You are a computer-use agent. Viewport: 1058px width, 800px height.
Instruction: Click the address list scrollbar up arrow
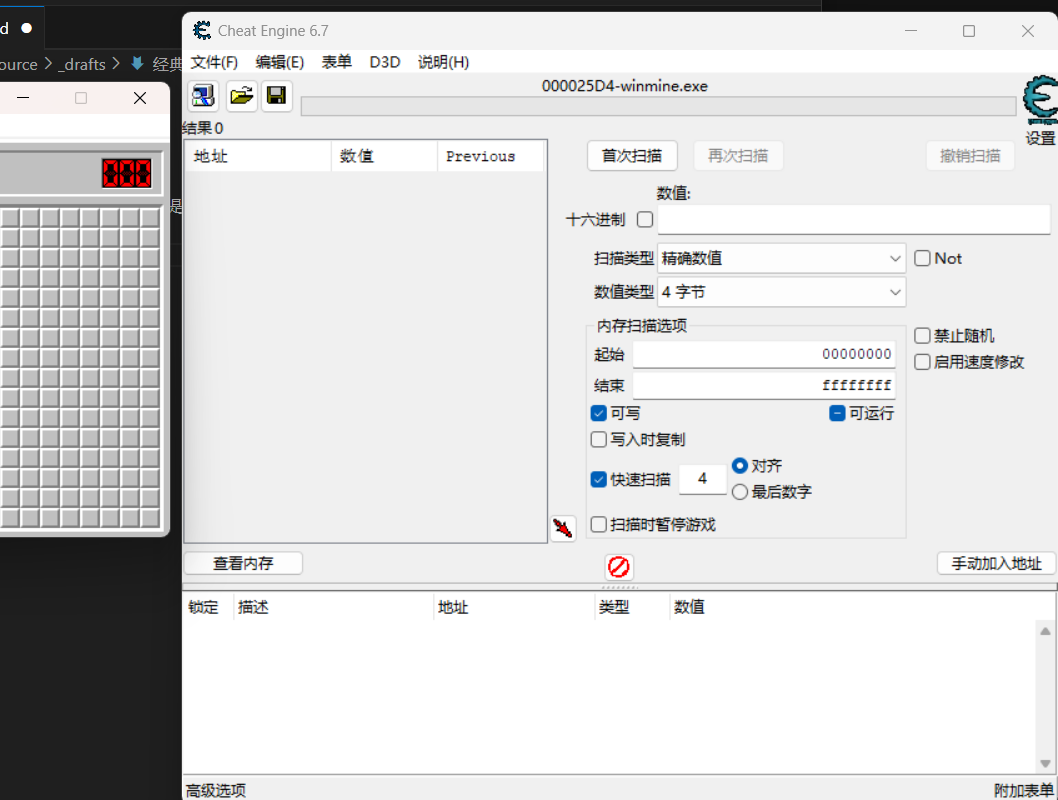coord(1045,631)
